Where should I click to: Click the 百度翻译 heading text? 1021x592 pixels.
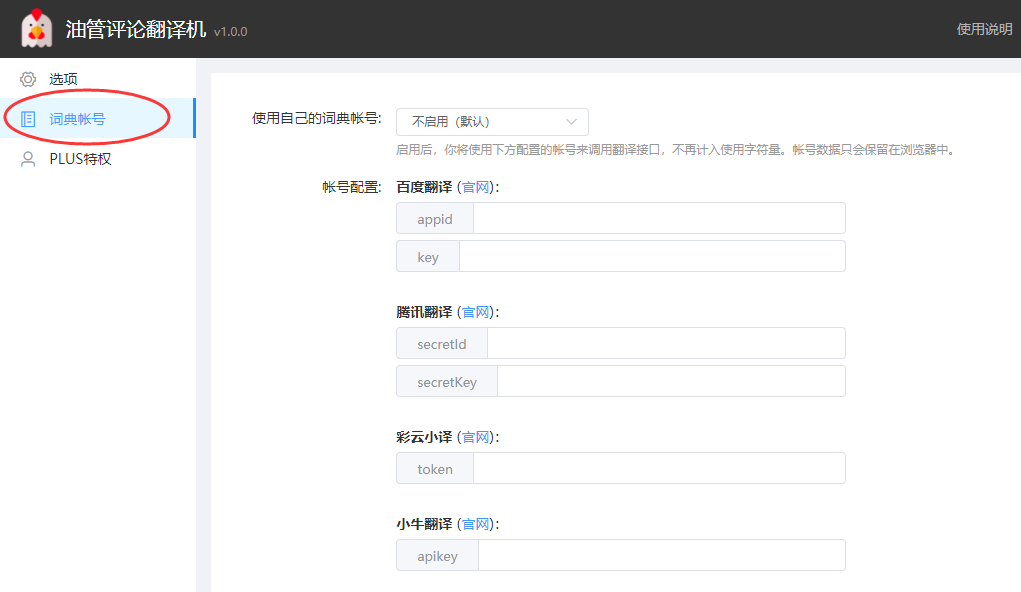[424, 188]
